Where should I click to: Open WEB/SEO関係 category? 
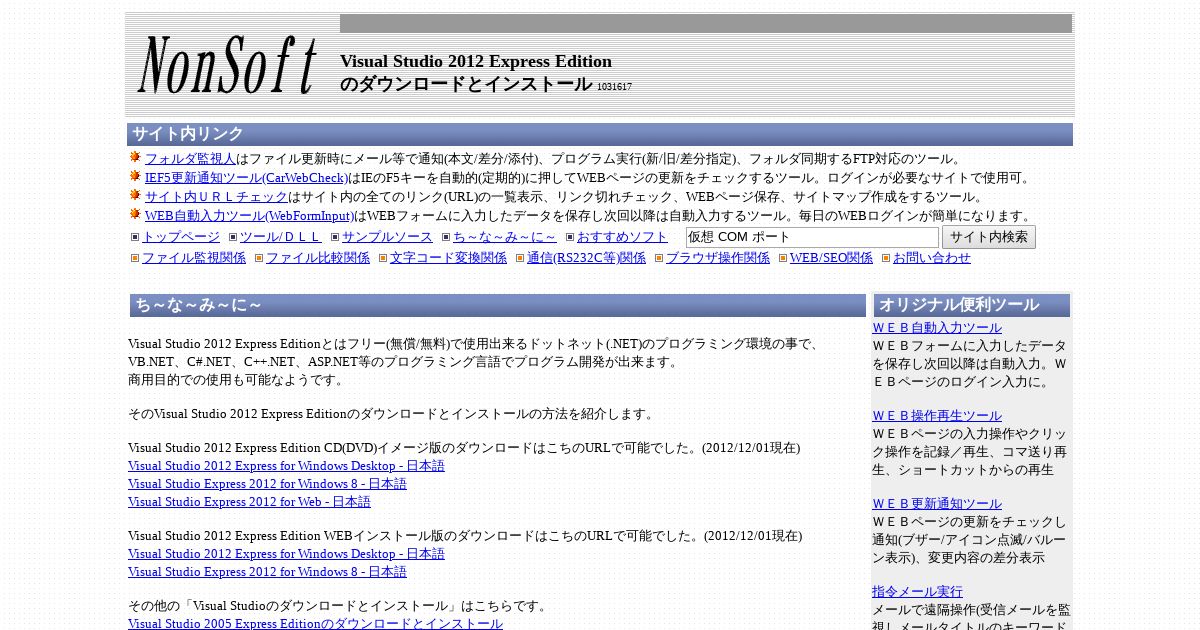click(x=831, y=258)
